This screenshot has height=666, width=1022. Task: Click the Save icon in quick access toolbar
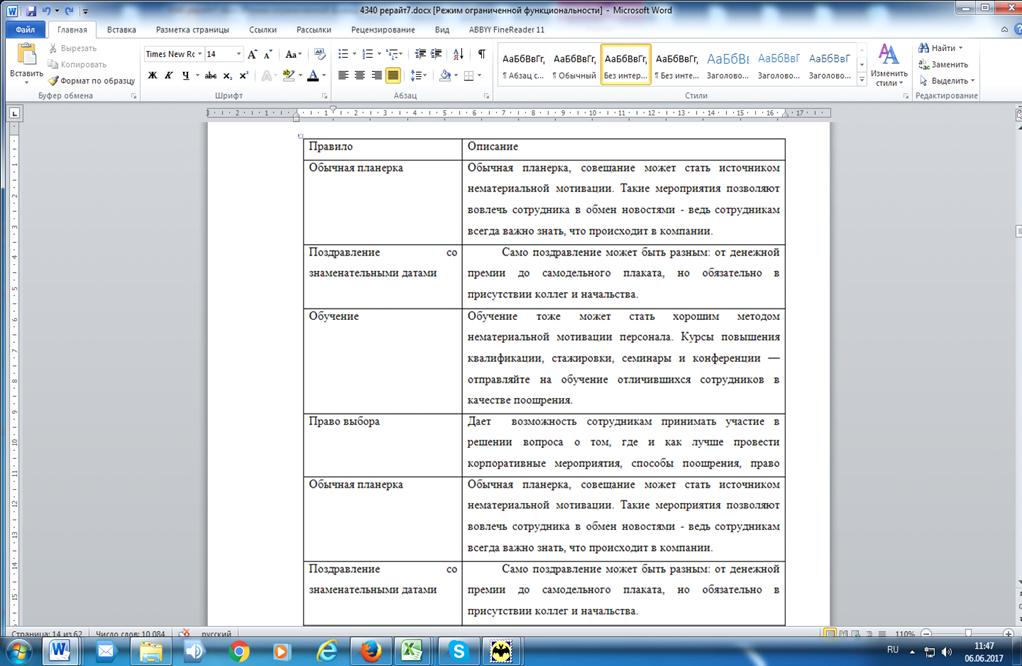(x=32, y=9)
